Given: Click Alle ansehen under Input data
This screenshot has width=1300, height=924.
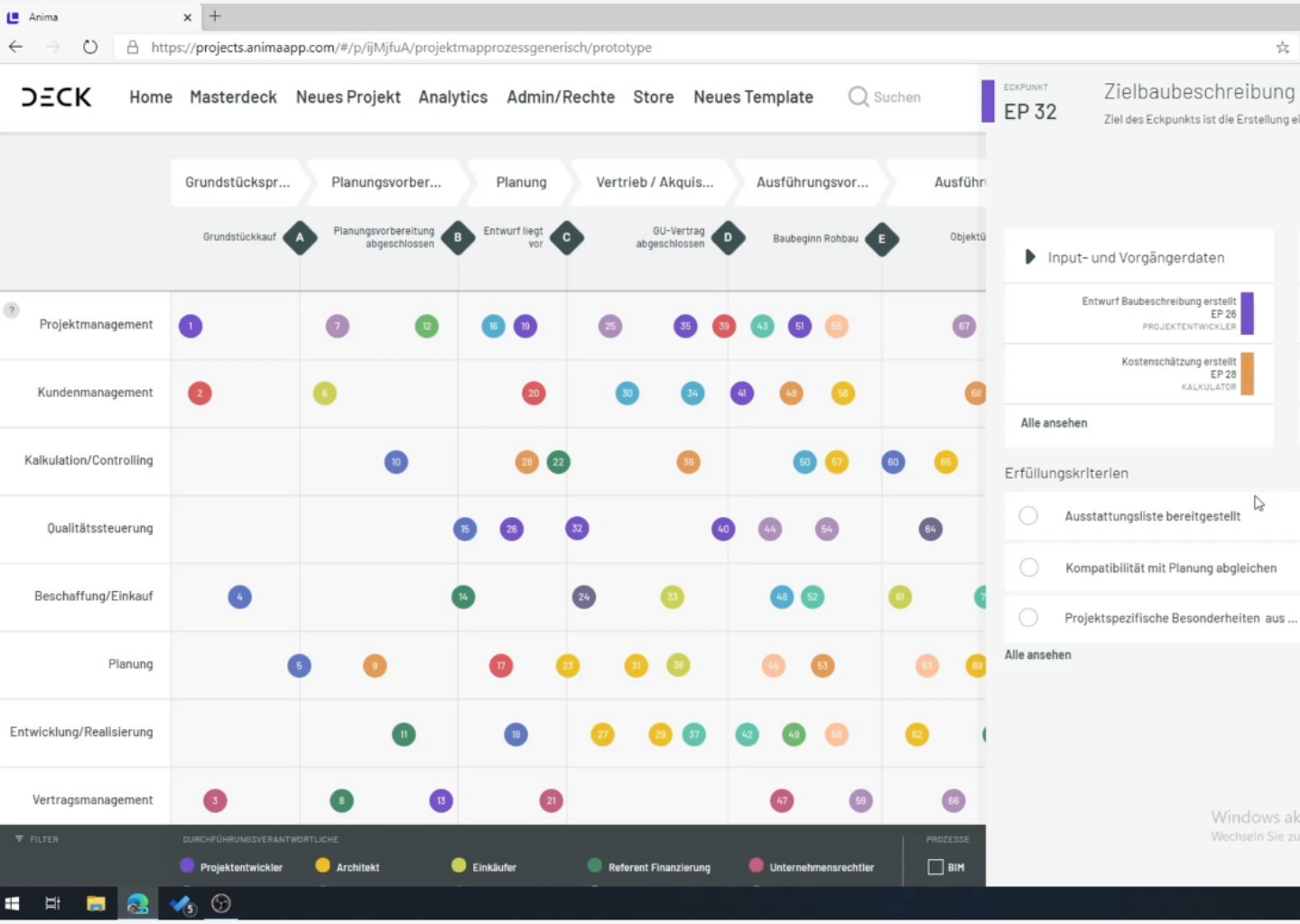Looking at the screenshot, I should tap(1054, 423).
